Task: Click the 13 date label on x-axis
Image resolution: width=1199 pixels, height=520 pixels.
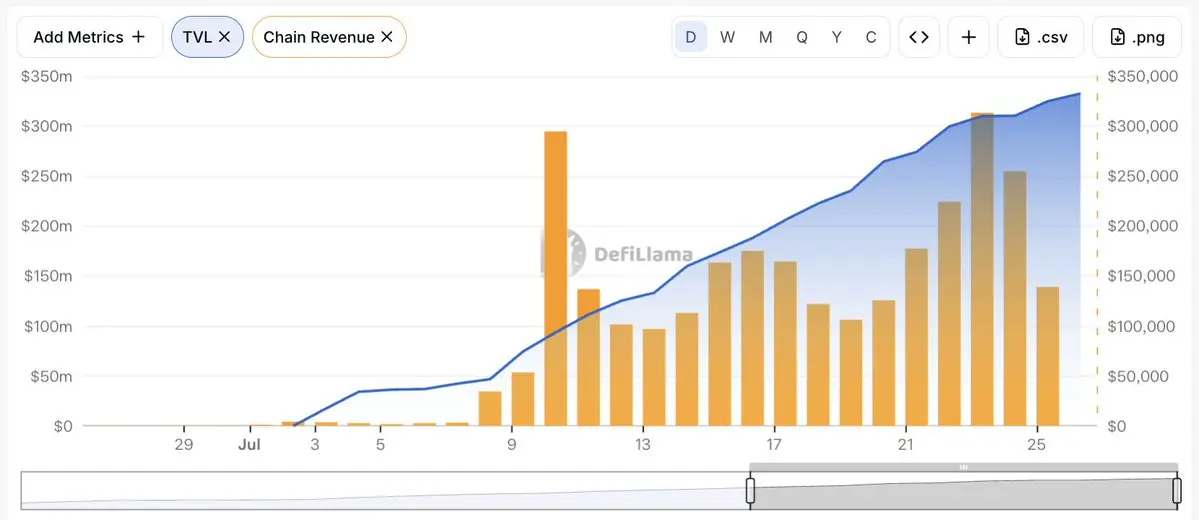Action: 643,445
